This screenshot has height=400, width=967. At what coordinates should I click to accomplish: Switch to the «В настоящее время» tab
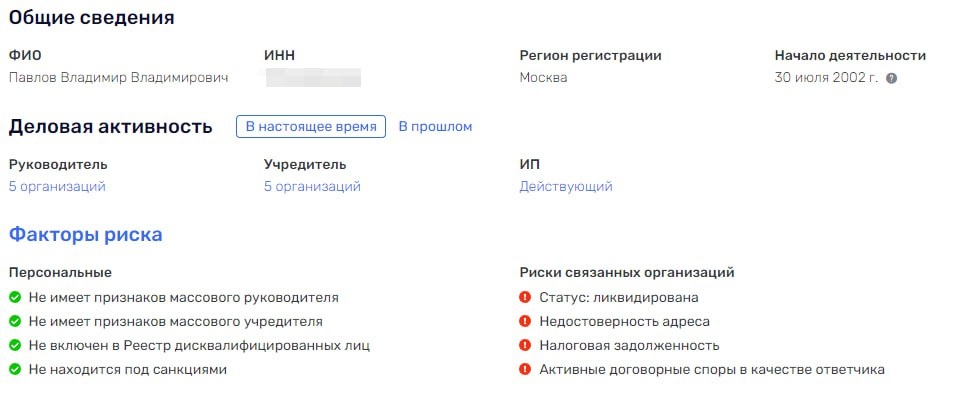(311, 127)
